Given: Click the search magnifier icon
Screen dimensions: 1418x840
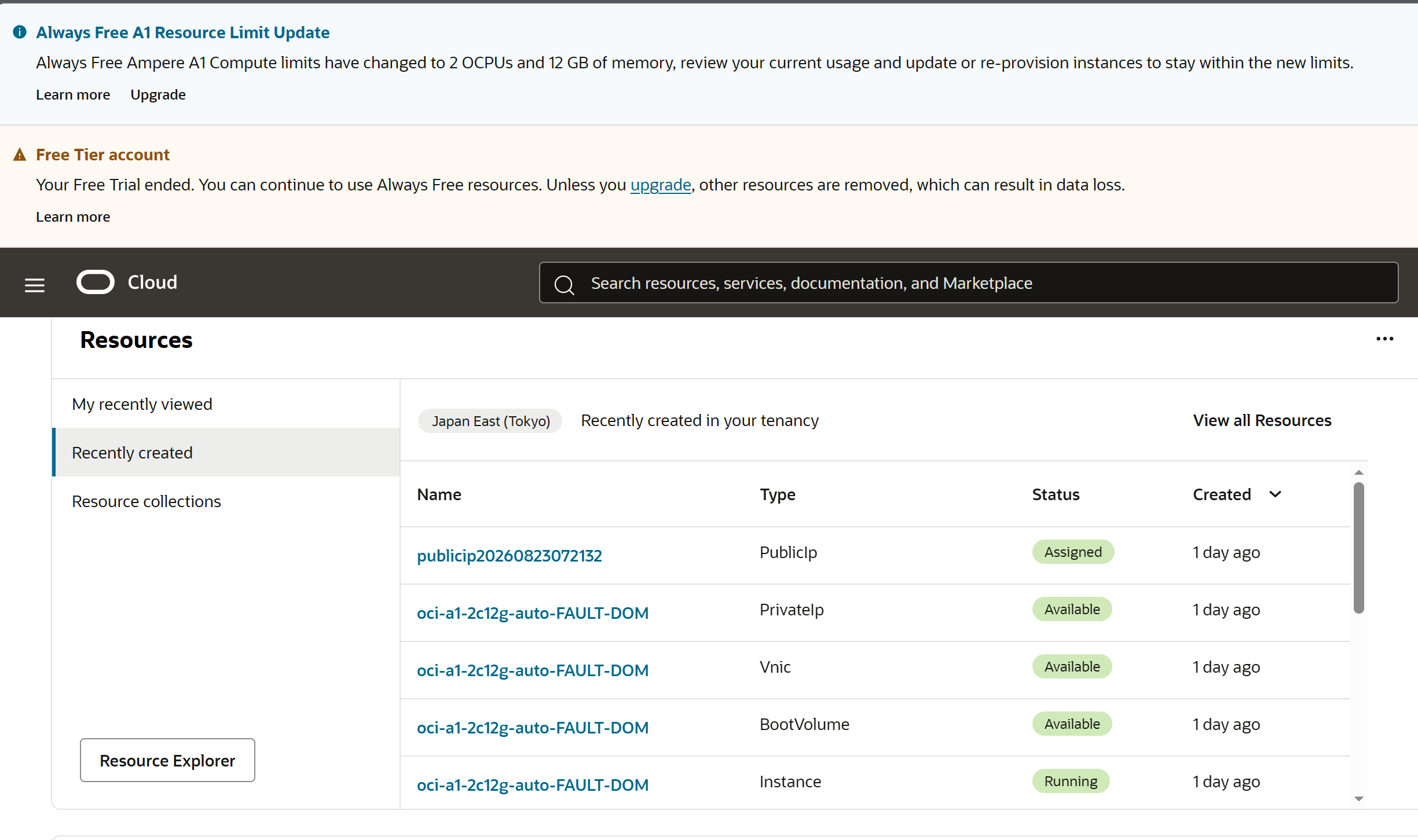Looking at the screenshot, I should [x=564, y=284].
